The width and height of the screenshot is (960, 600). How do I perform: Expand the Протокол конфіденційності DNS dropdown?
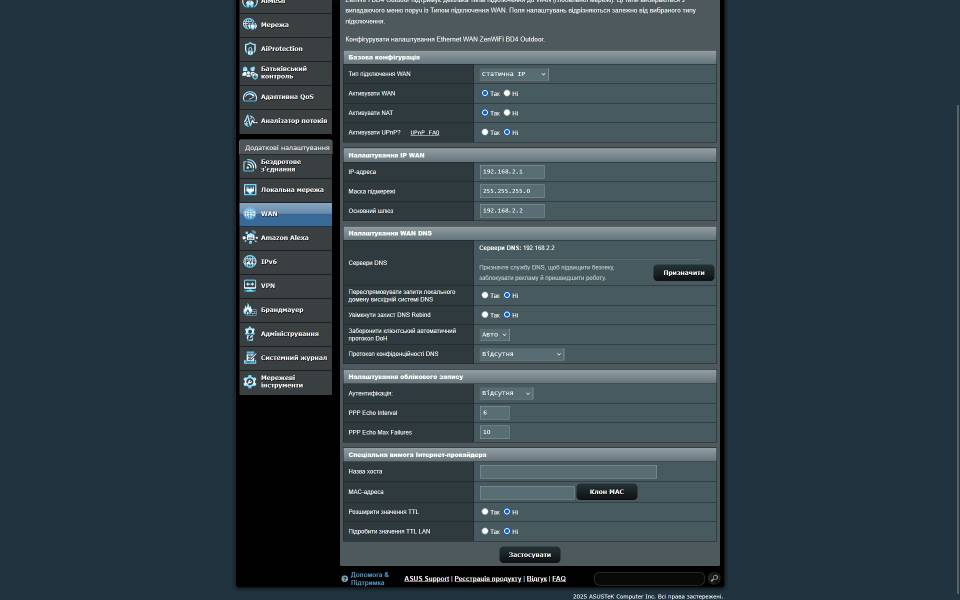click(521, 354)
